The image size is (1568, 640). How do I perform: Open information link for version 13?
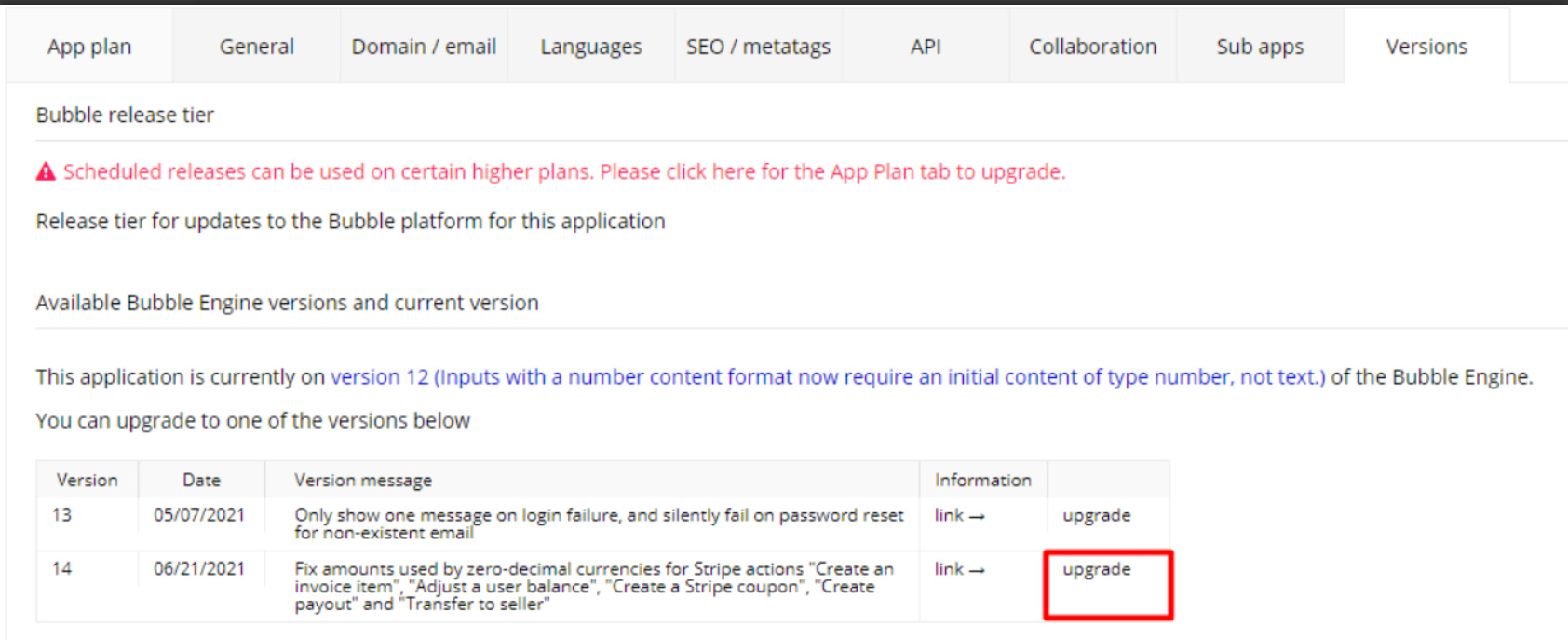click(959, 515)
